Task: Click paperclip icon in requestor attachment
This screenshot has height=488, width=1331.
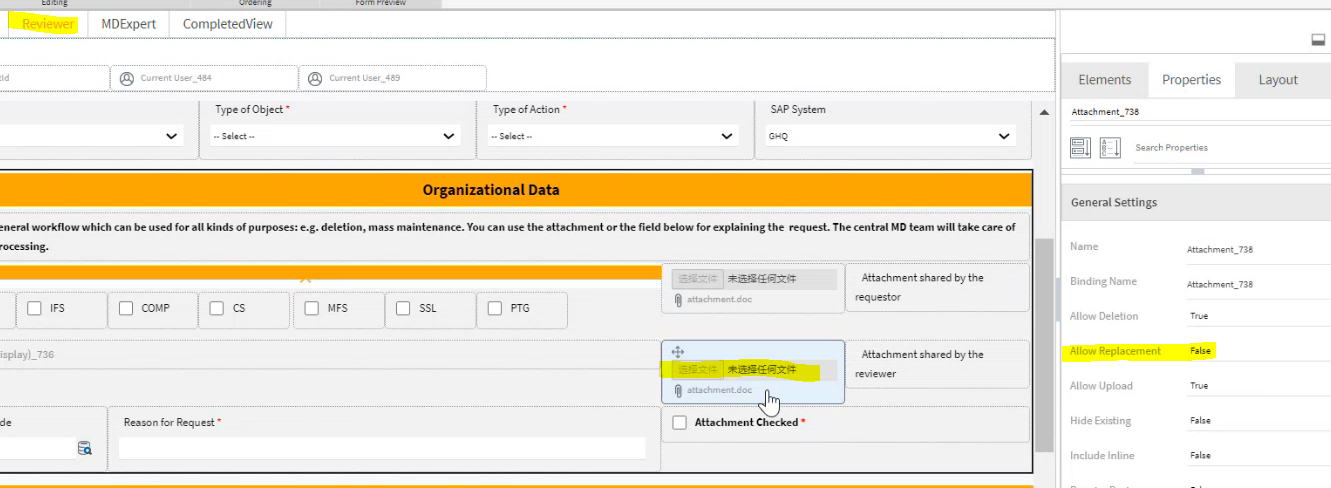Action: [x=678, y=300]
